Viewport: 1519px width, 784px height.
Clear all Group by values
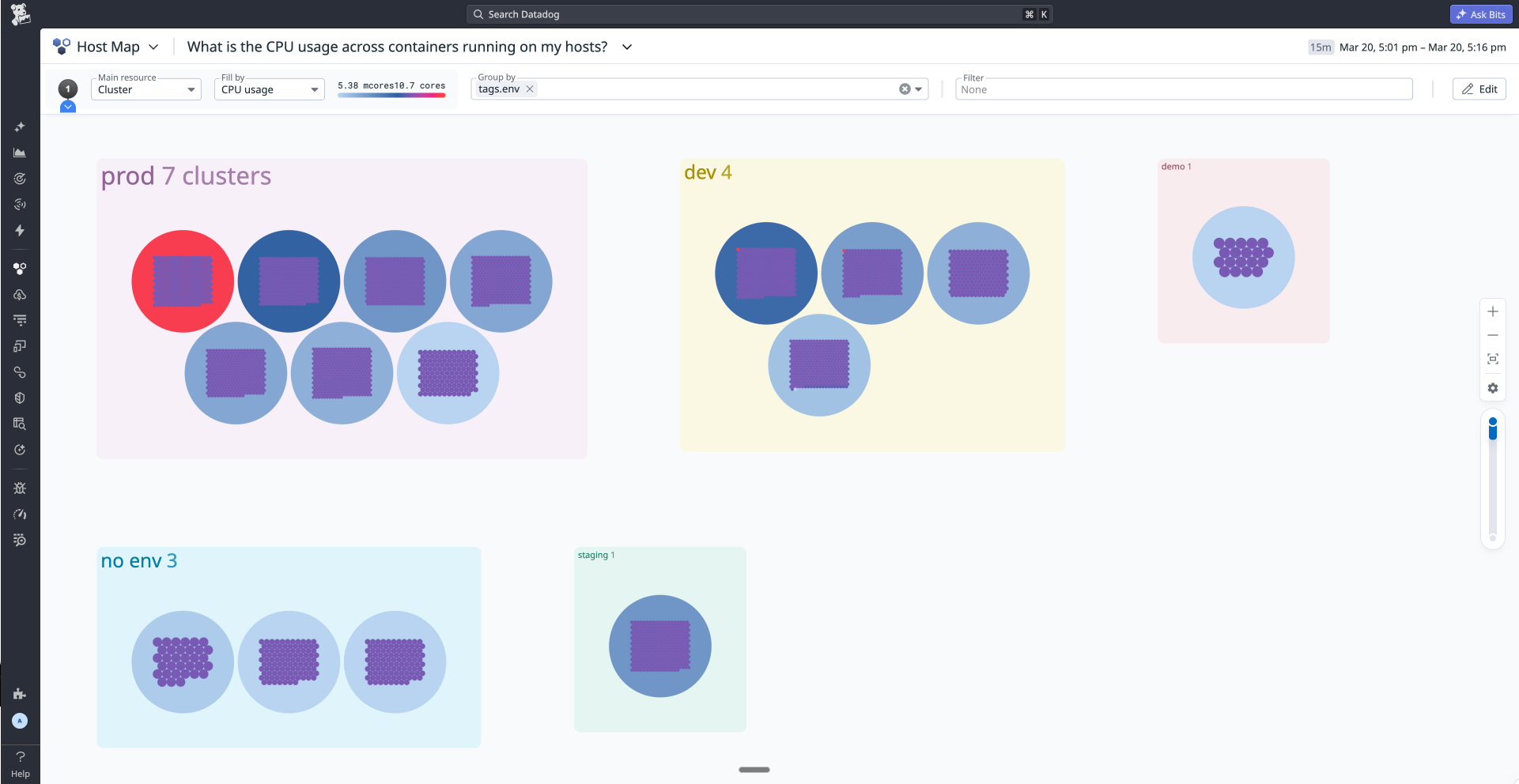[x=905, y=89]
